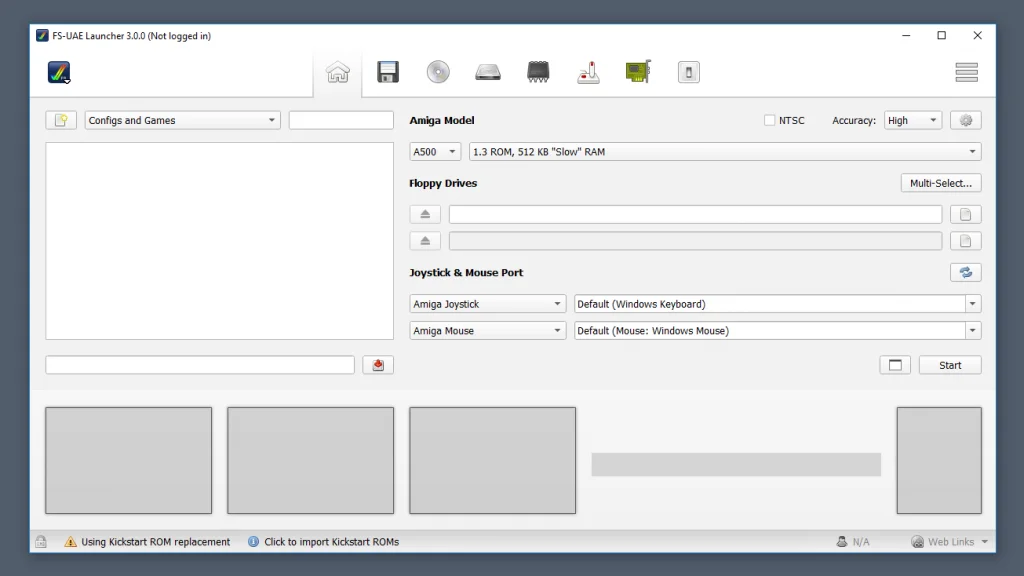Click the Start button

(x=950, y=365)
